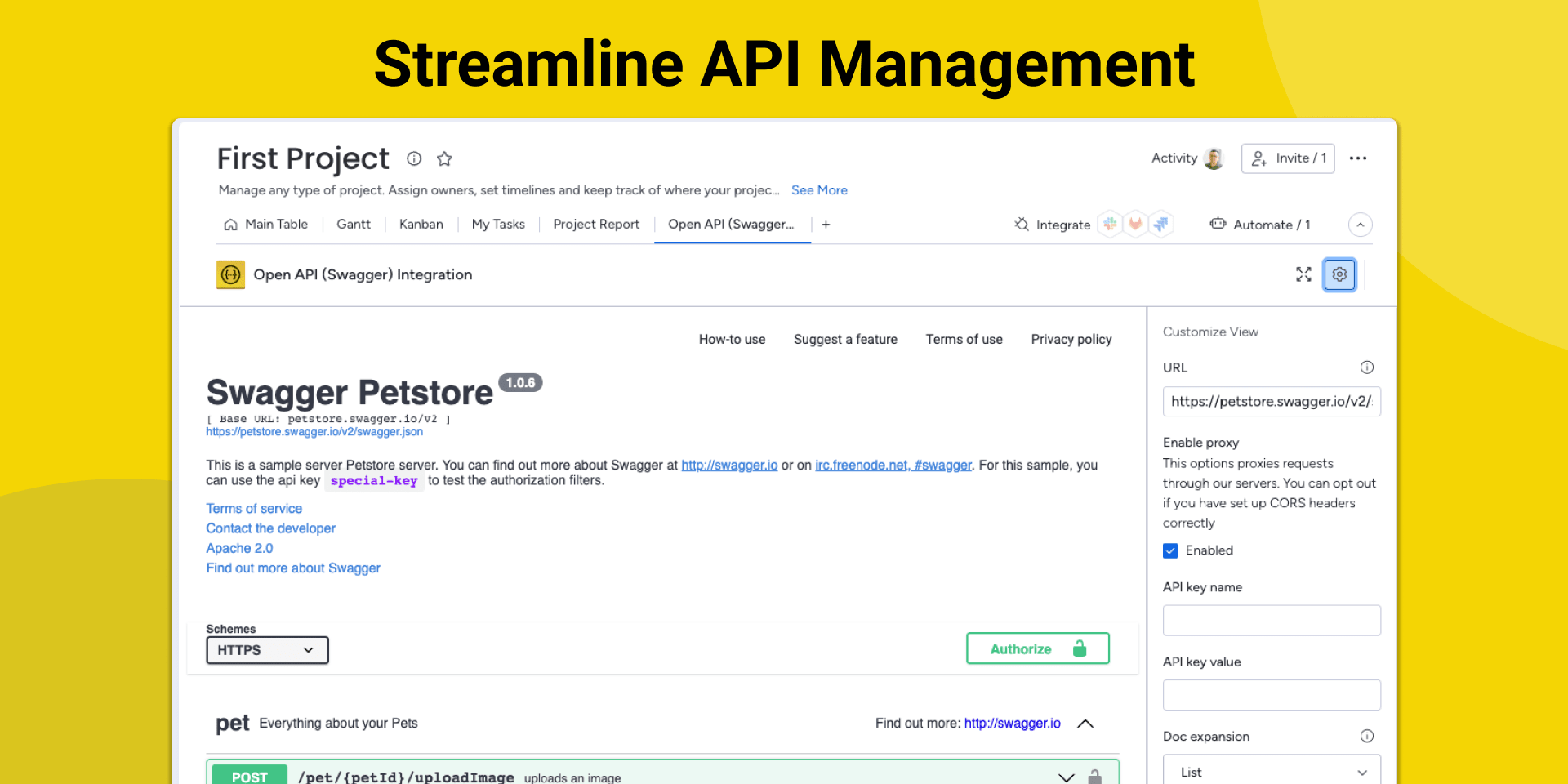Image resolution: width=1568 pixels, height=784 pixels.
Task: Open the swagger.json URL link under Base URL
Action: 314,432
